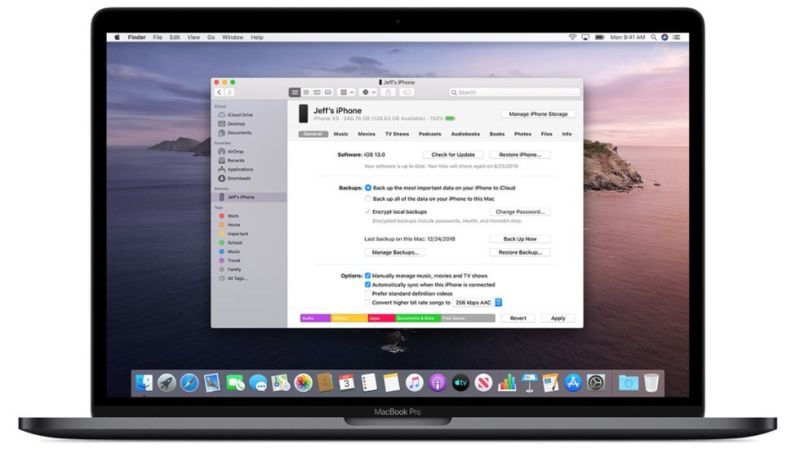The image size is (800, 453).
Task: Click Back Up Now button
Action: [x=520, y=239]
